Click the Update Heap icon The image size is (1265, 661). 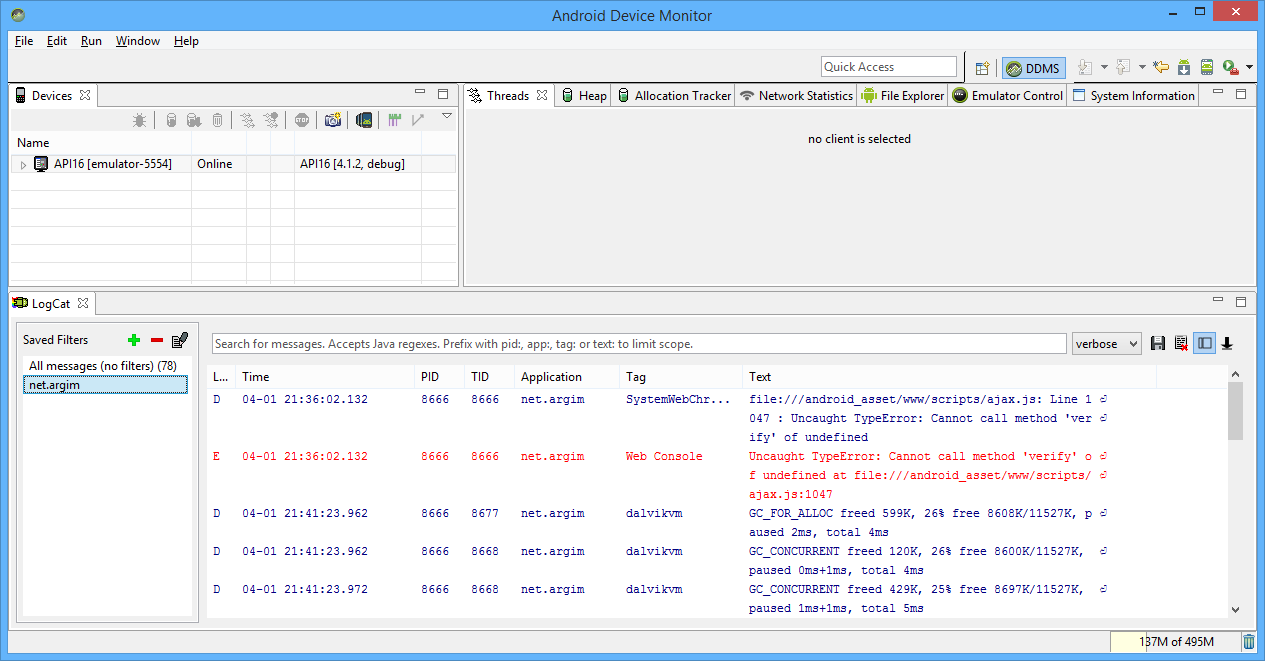[171, 120]
